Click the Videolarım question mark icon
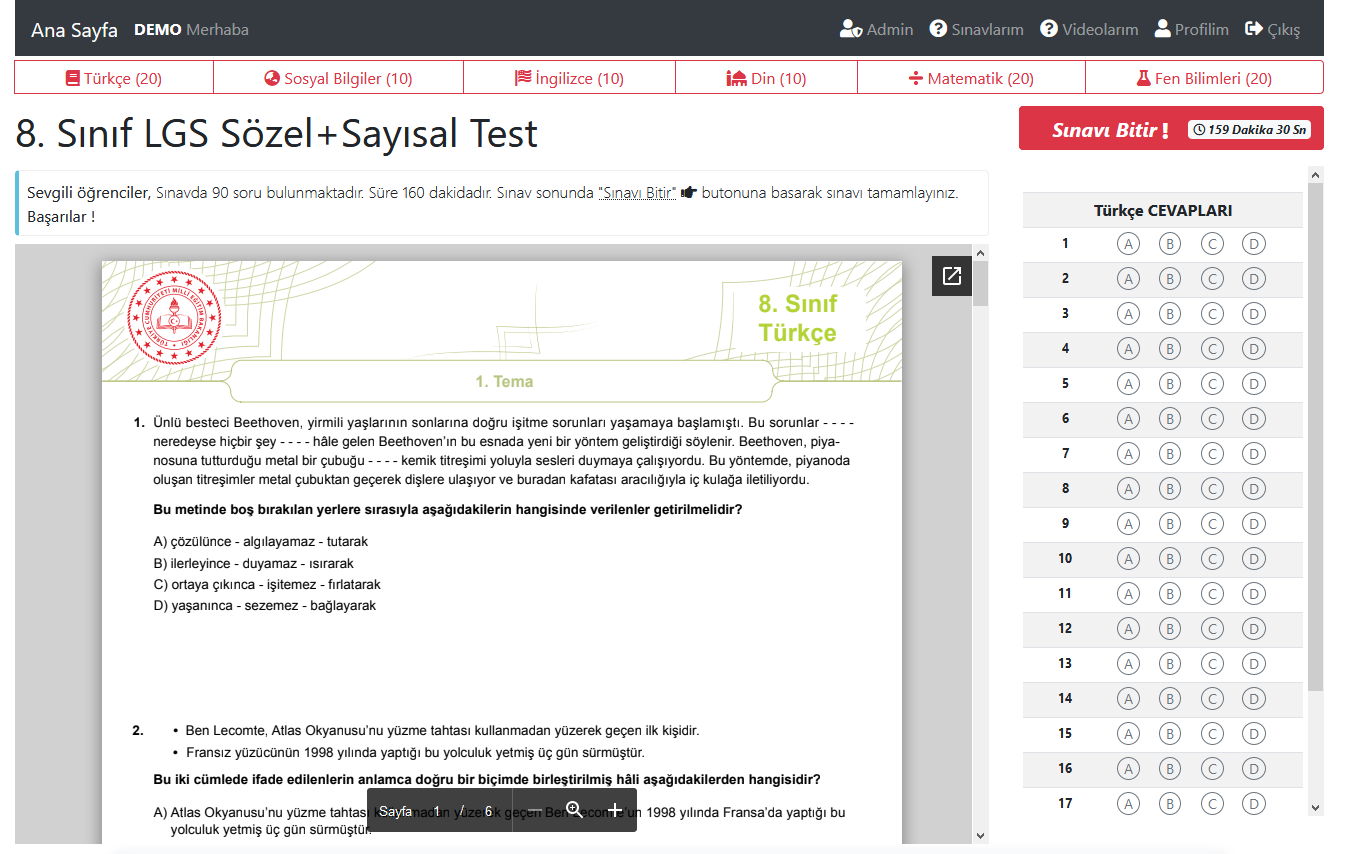This screenshot has height=854, width=1349. point(1049,29)
